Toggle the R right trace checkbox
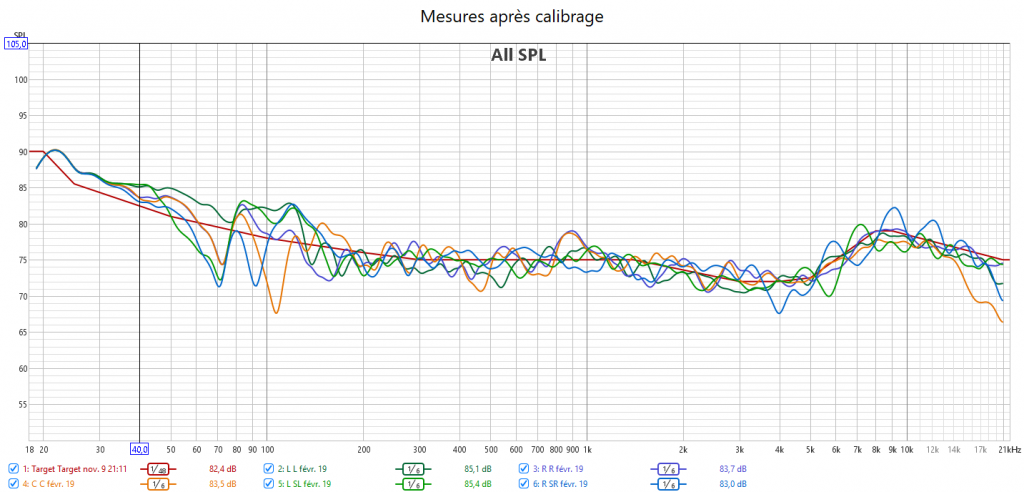Viewport: 1024px width, 492px height. coord(525,468)
